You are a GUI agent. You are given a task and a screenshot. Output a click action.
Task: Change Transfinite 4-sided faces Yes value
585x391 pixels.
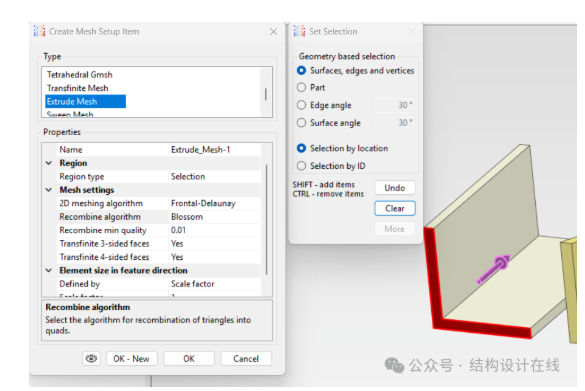click(215, 257)
